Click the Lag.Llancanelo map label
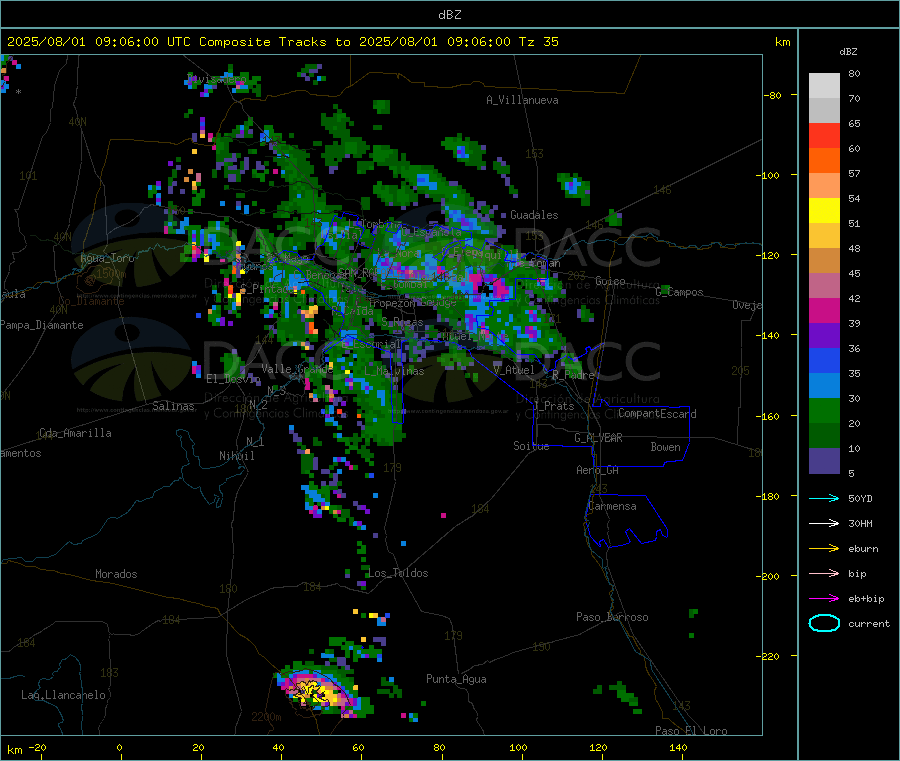The height and width of the screenshot is (761, 900). tap(63, 695)
